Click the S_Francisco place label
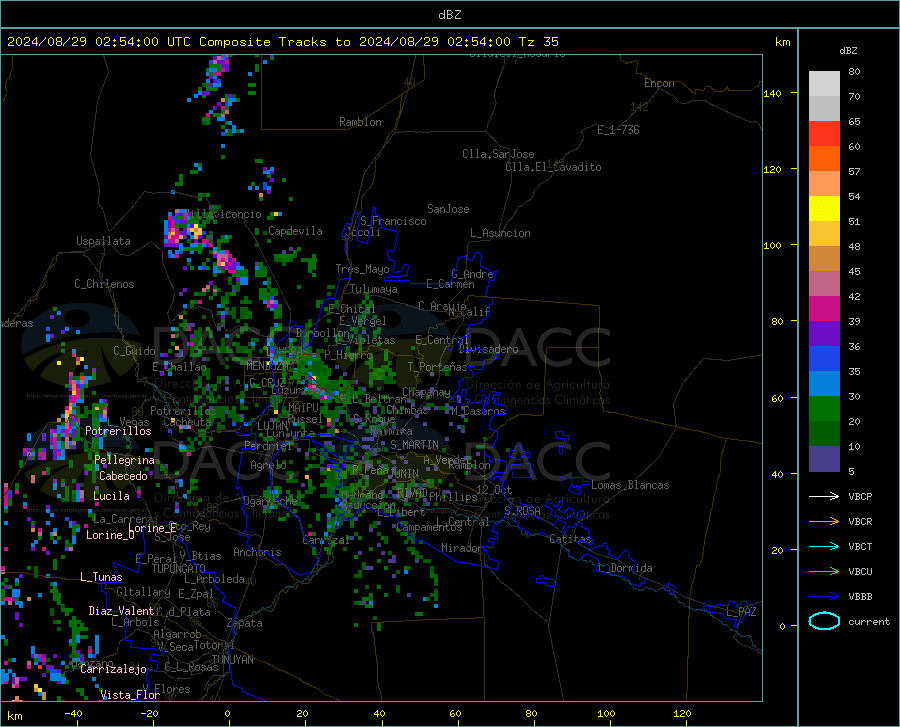900x727 pixels. pyautogui.click(x=393, y=221)
